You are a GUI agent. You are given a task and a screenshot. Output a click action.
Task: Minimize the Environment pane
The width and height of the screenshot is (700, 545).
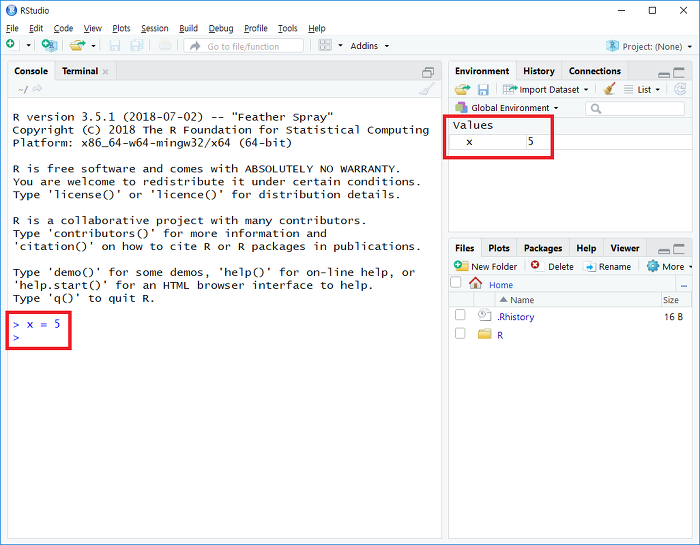coord(664,74)
